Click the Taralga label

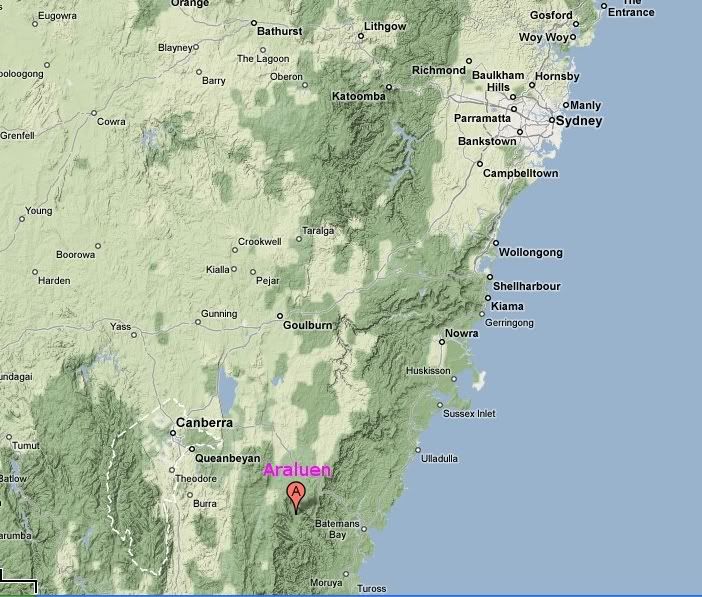point(318,231)
